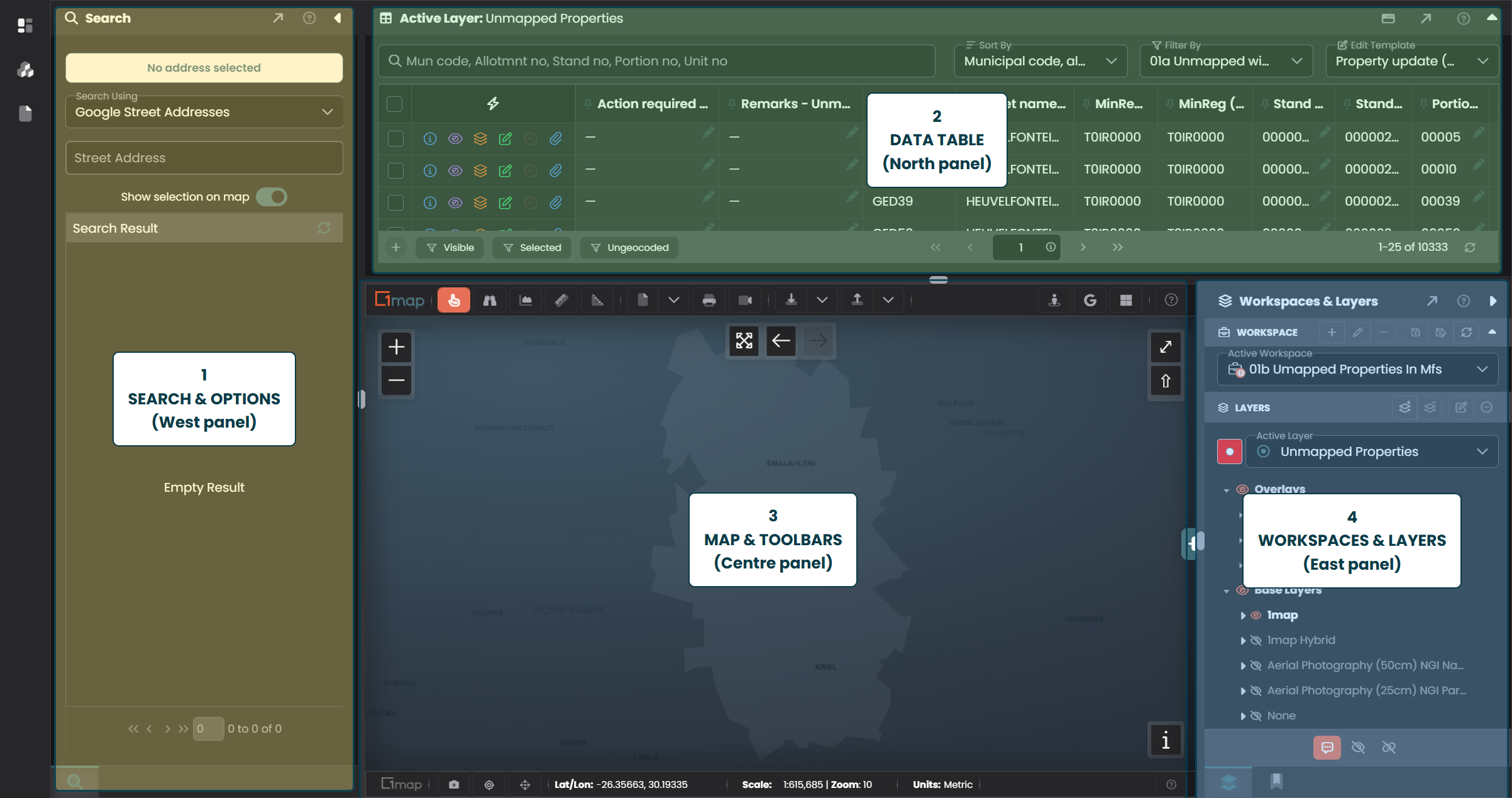Click the red active layer color swatch

pos(1229,452)
